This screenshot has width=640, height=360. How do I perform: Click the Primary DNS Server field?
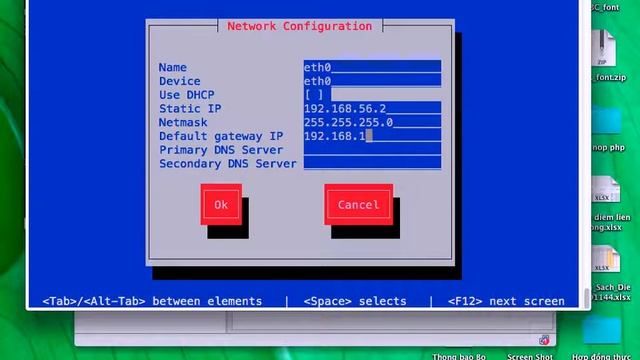[372, 149]
